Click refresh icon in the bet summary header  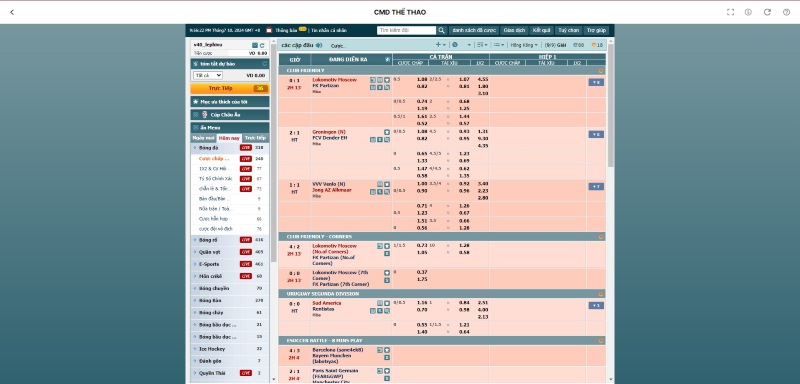pos(264,64)
